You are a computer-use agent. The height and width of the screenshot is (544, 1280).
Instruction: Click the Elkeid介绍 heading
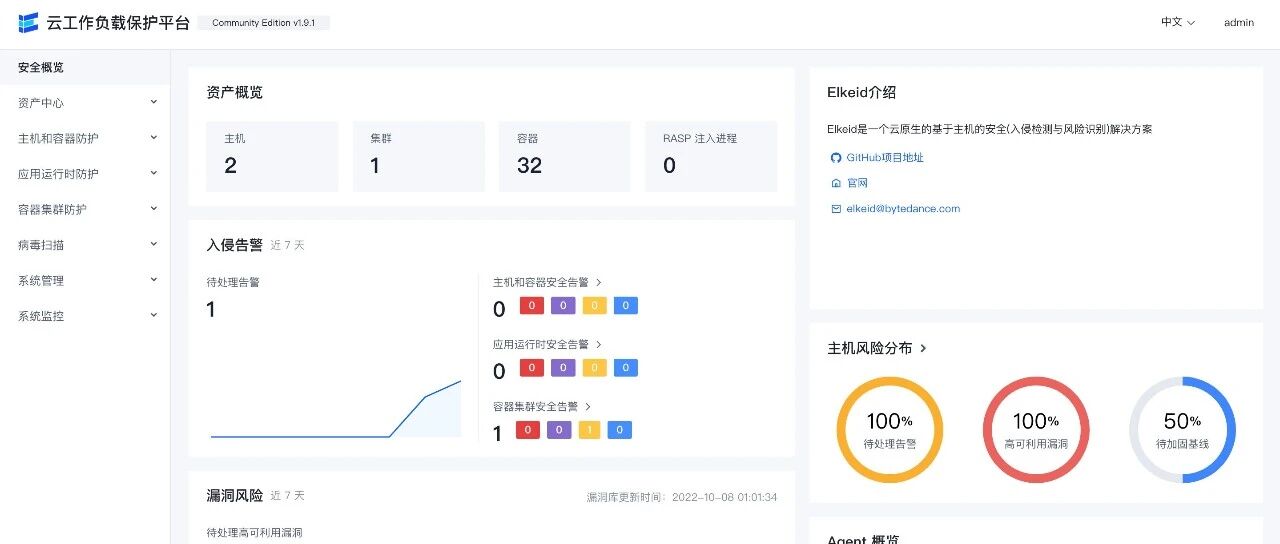click(x=862, y=92)
